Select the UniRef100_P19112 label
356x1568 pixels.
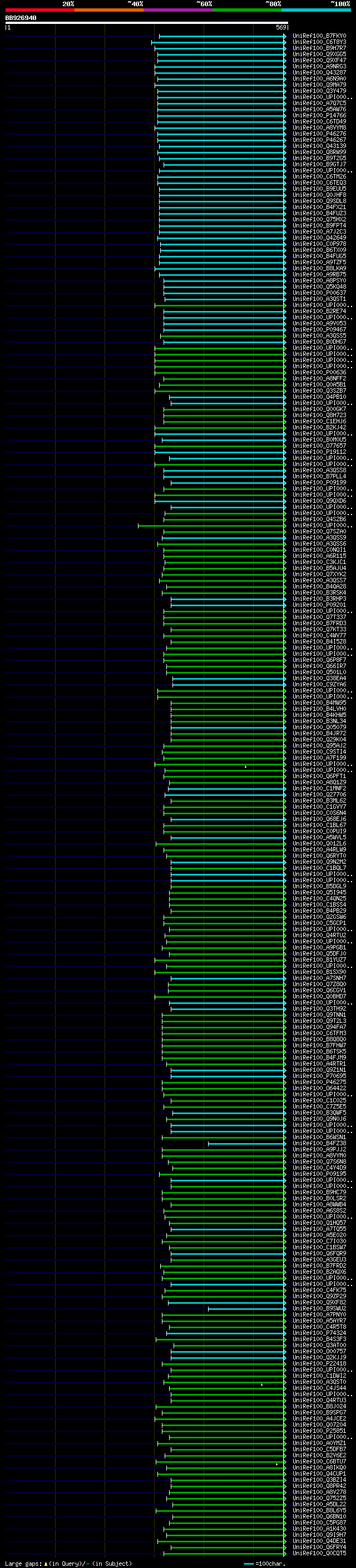click(319, 452)
